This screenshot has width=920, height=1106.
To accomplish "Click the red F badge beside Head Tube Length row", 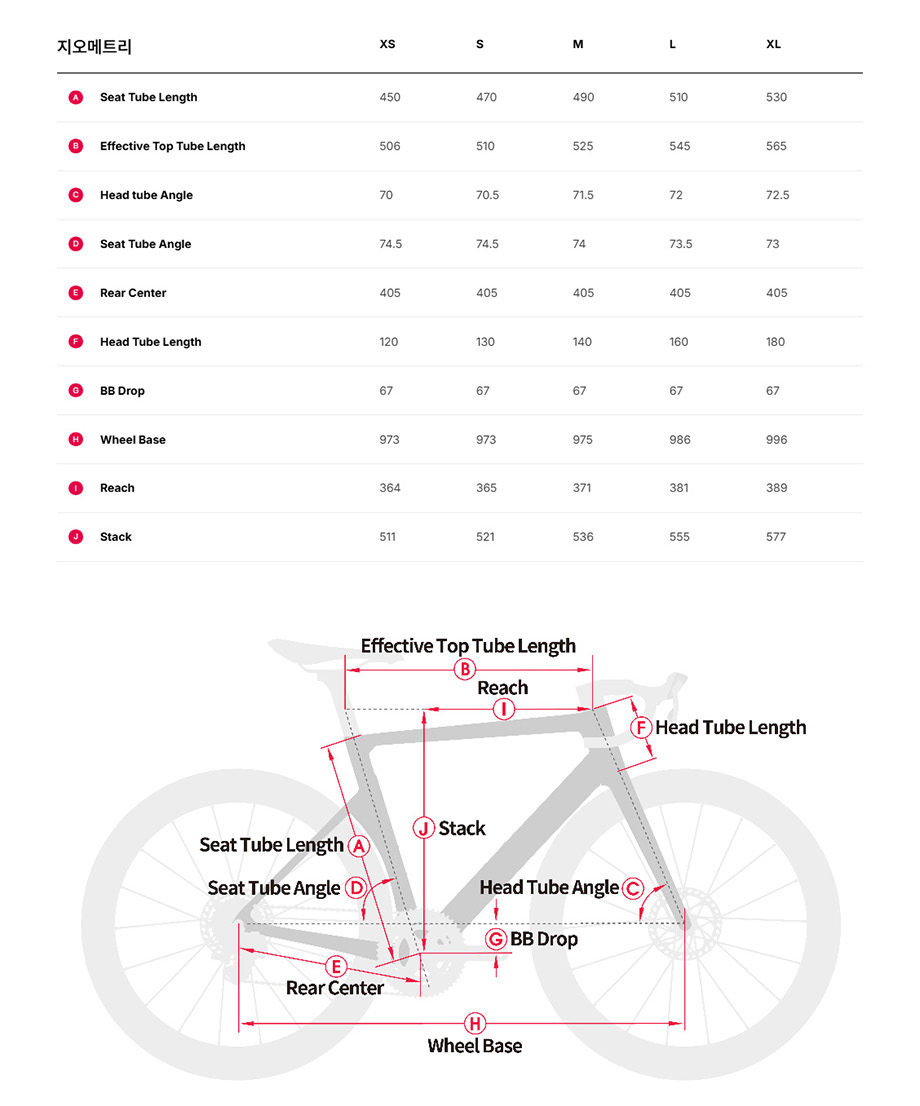I will (x=75, y=342).
